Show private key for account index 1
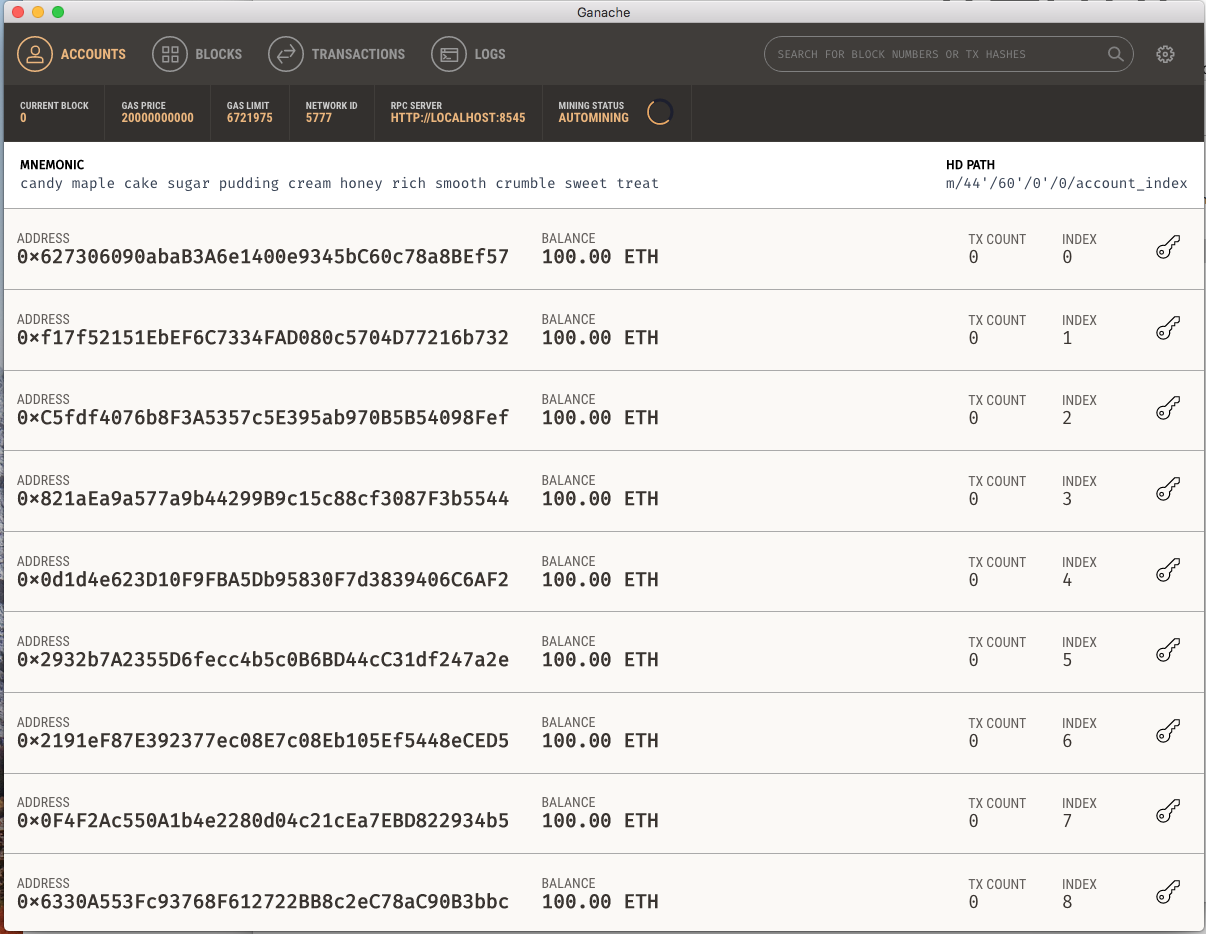The width and height of the screenshot is (1206, 934). (1167, 329)
